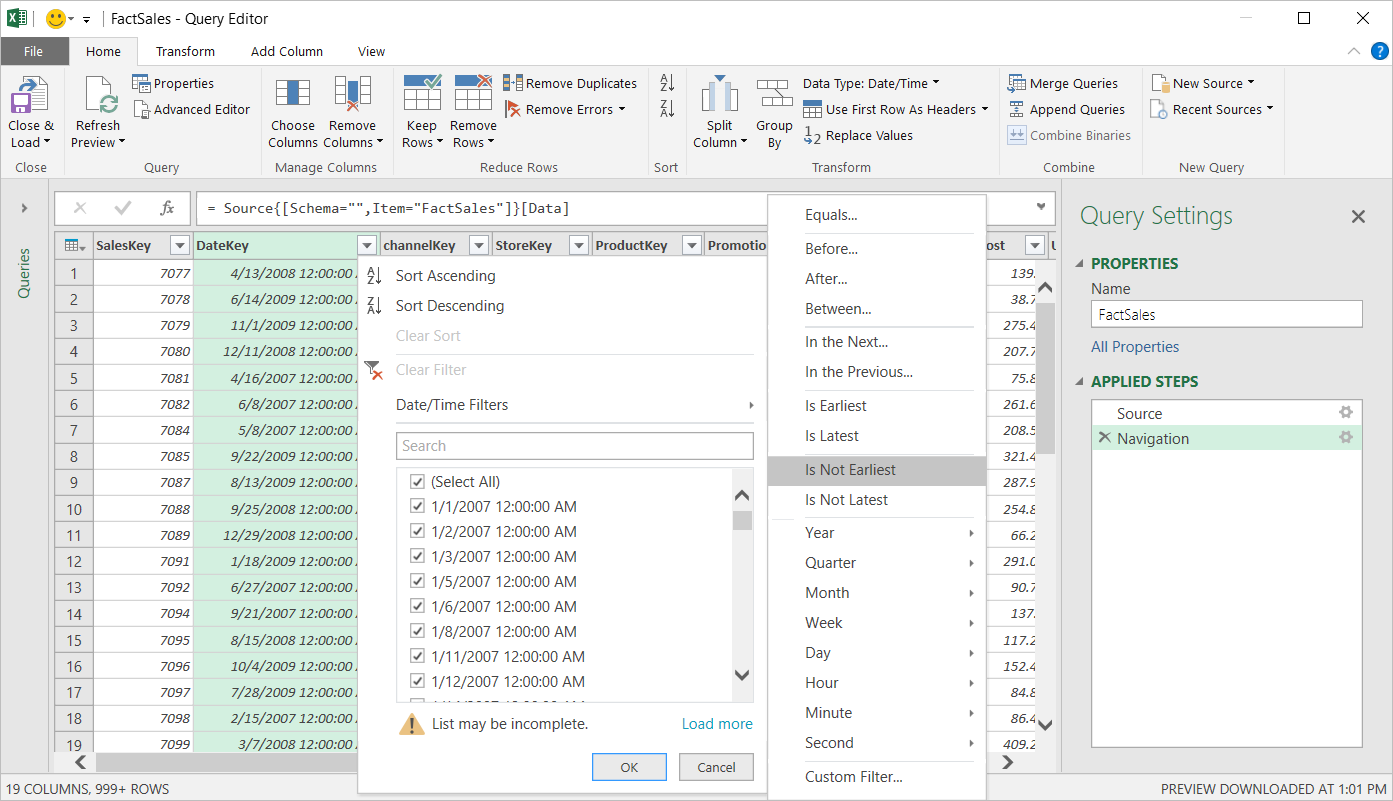Select the Is Not Earliest filter option
This screenshot has height=801, width=1393.
(850, 470)
